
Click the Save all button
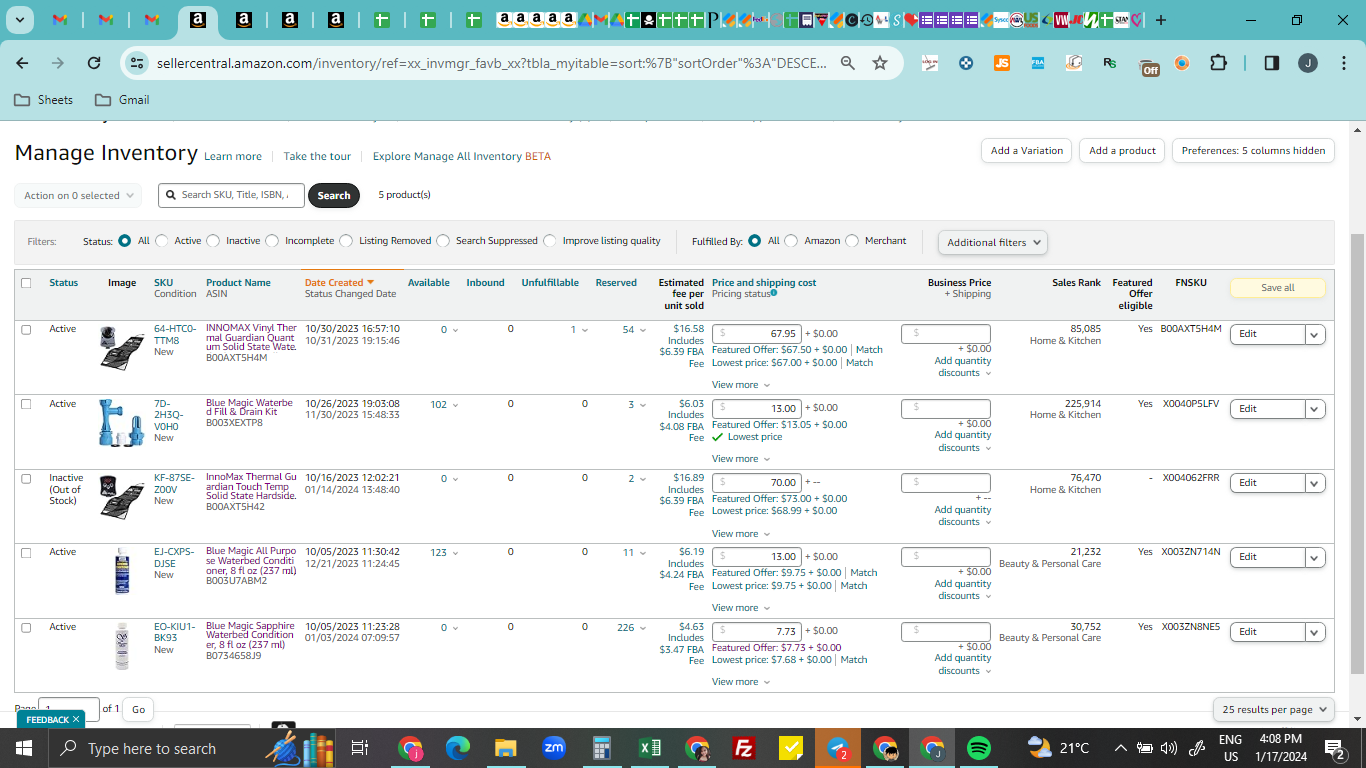click(x=1277, y=288)
